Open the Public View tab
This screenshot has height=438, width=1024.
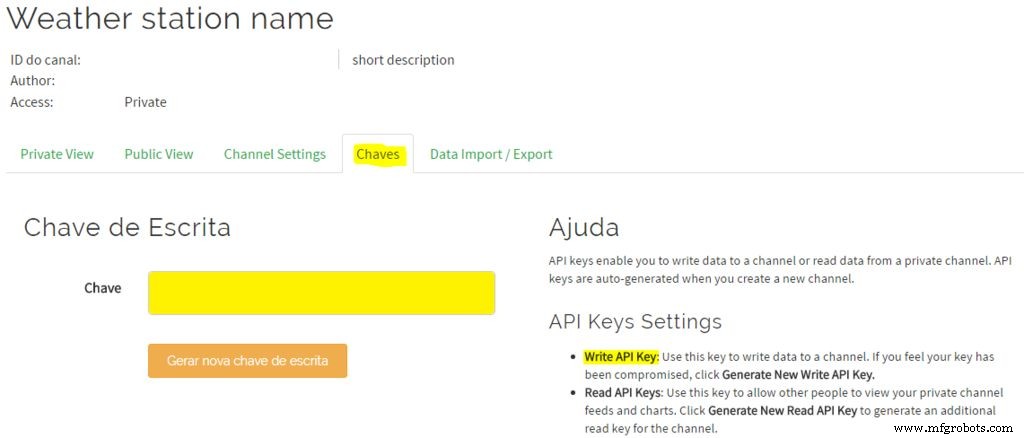point(159,154)
